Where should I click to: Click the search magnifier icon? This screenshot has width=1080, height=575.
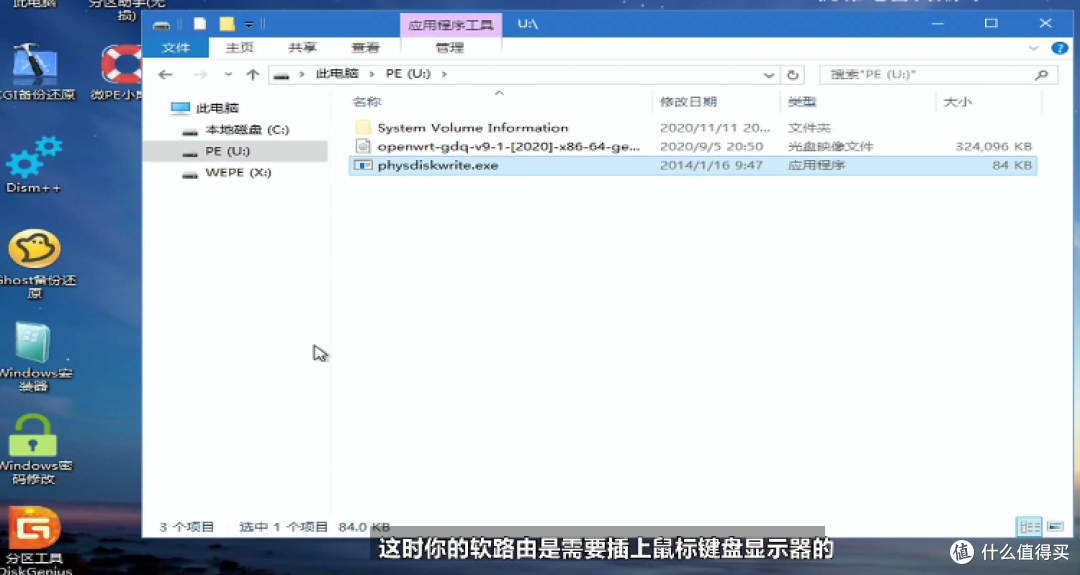(x=1041, y=74)
